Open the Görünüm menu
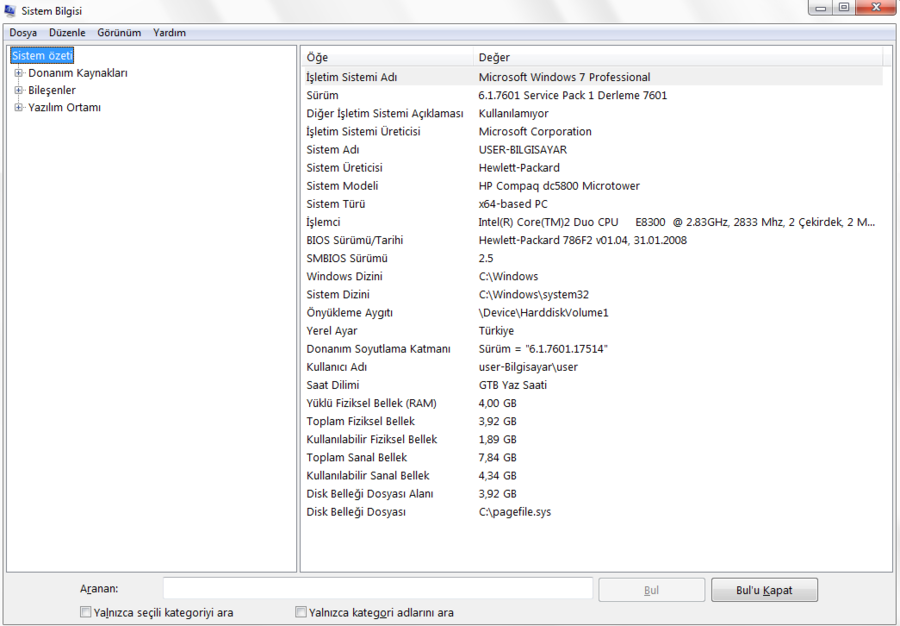This screenshot has height=626, width=900. (x=119, y=33)
